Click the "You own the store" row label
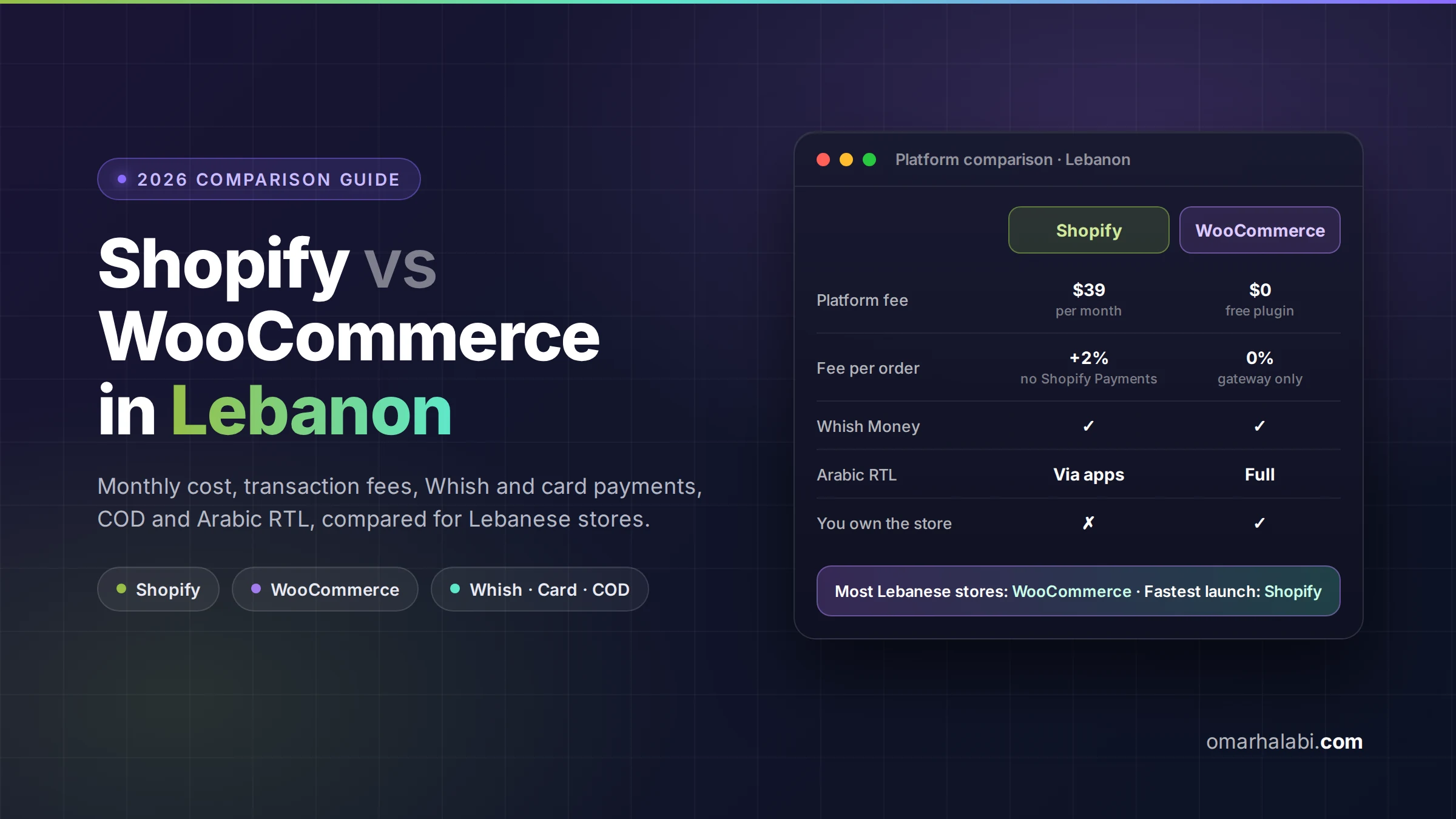This screenshot has width=1456, height=819. pos(884,524)
